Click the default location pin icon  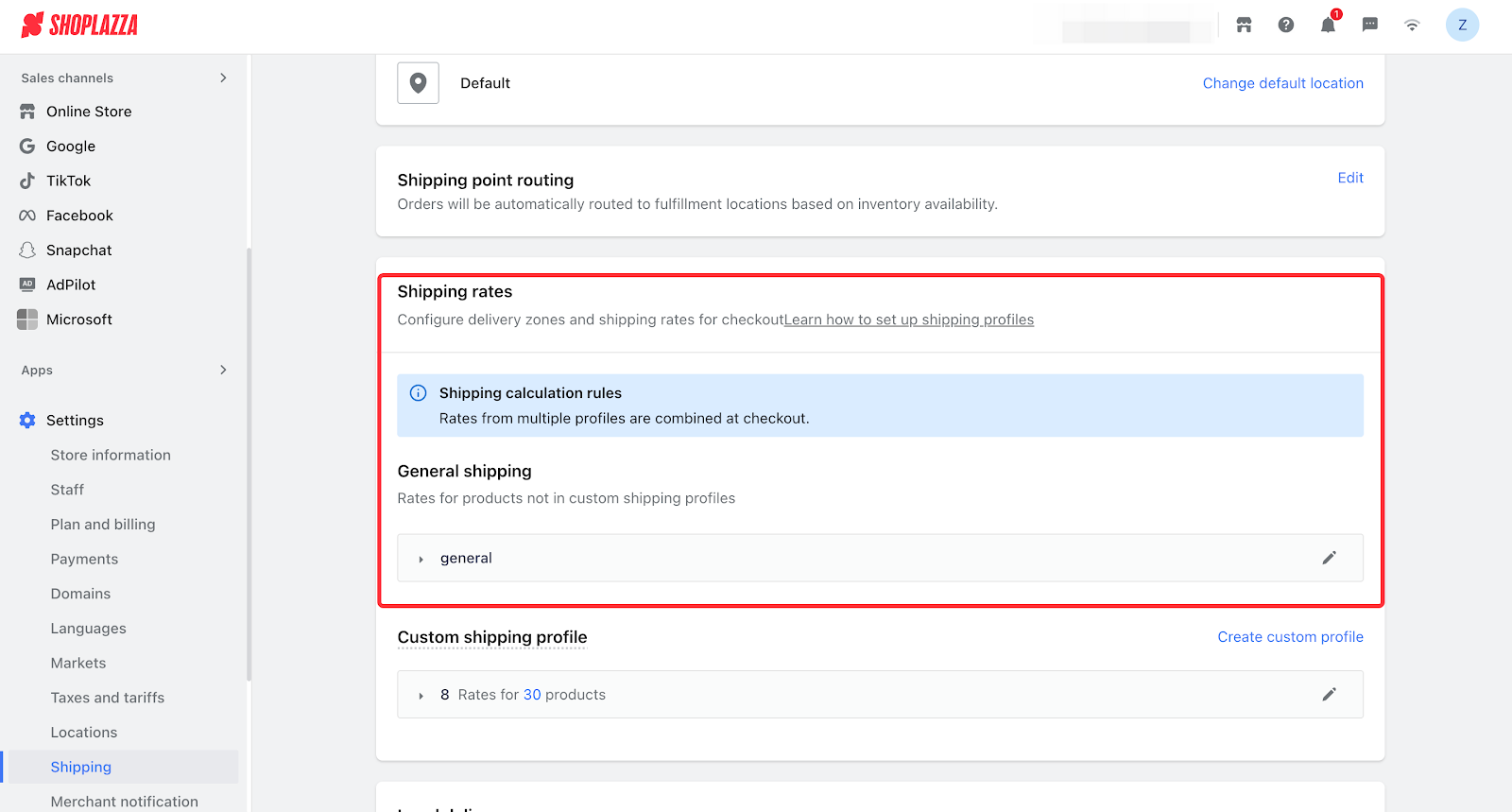(x=418, y=83)
